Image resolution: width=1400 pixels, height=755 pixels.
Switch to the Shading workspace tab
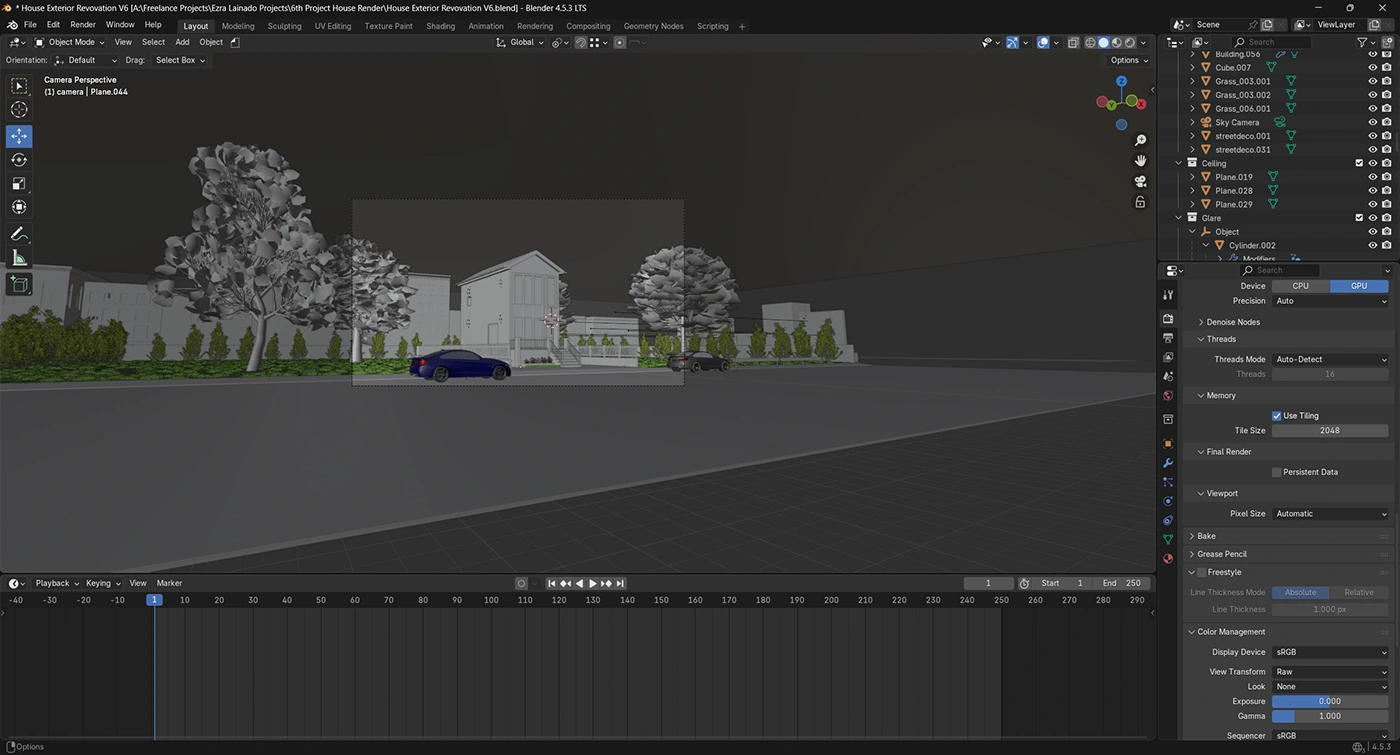[440, 26]
